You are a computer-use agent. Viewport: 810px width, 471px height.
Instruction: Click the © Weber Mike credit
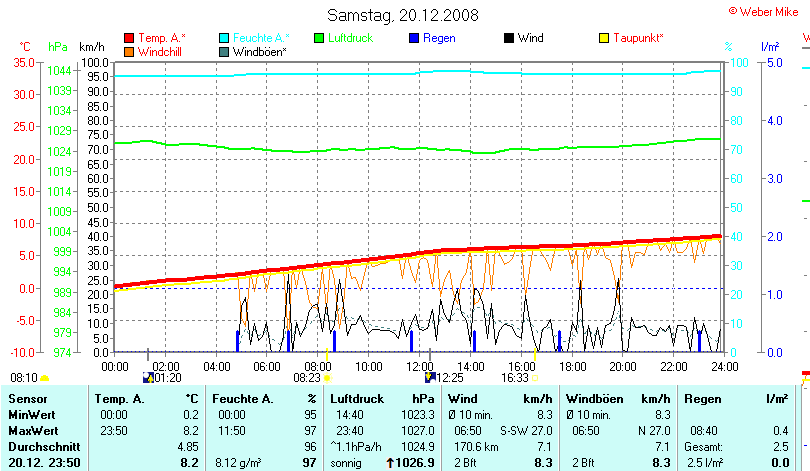click(764, 12)
